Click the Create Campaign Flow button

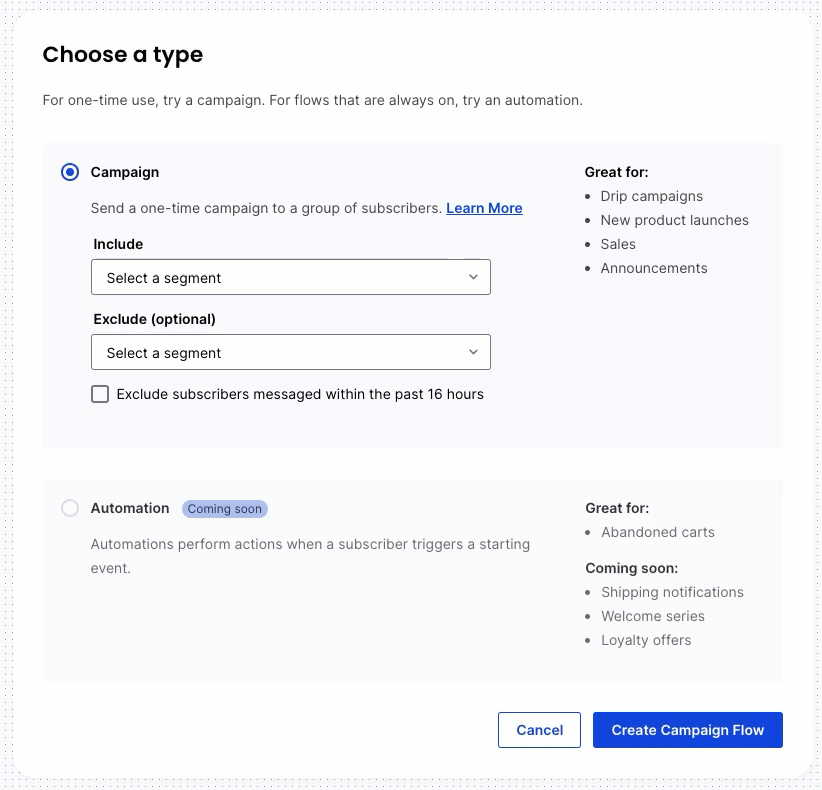[687, 730]
